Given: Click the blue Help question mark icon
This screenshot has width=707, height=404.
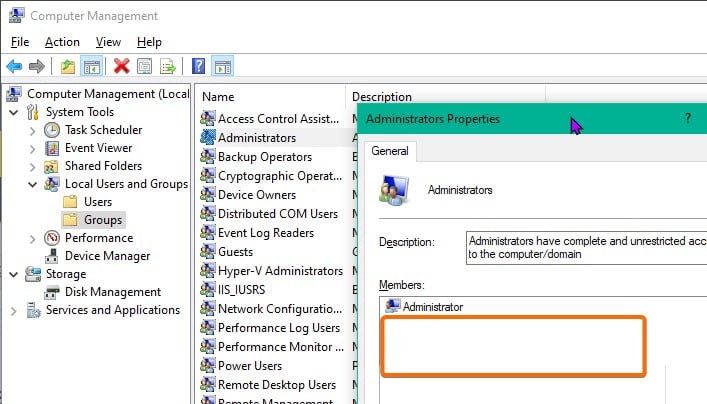Looking at the screenshot, I should tap(198, 67).
